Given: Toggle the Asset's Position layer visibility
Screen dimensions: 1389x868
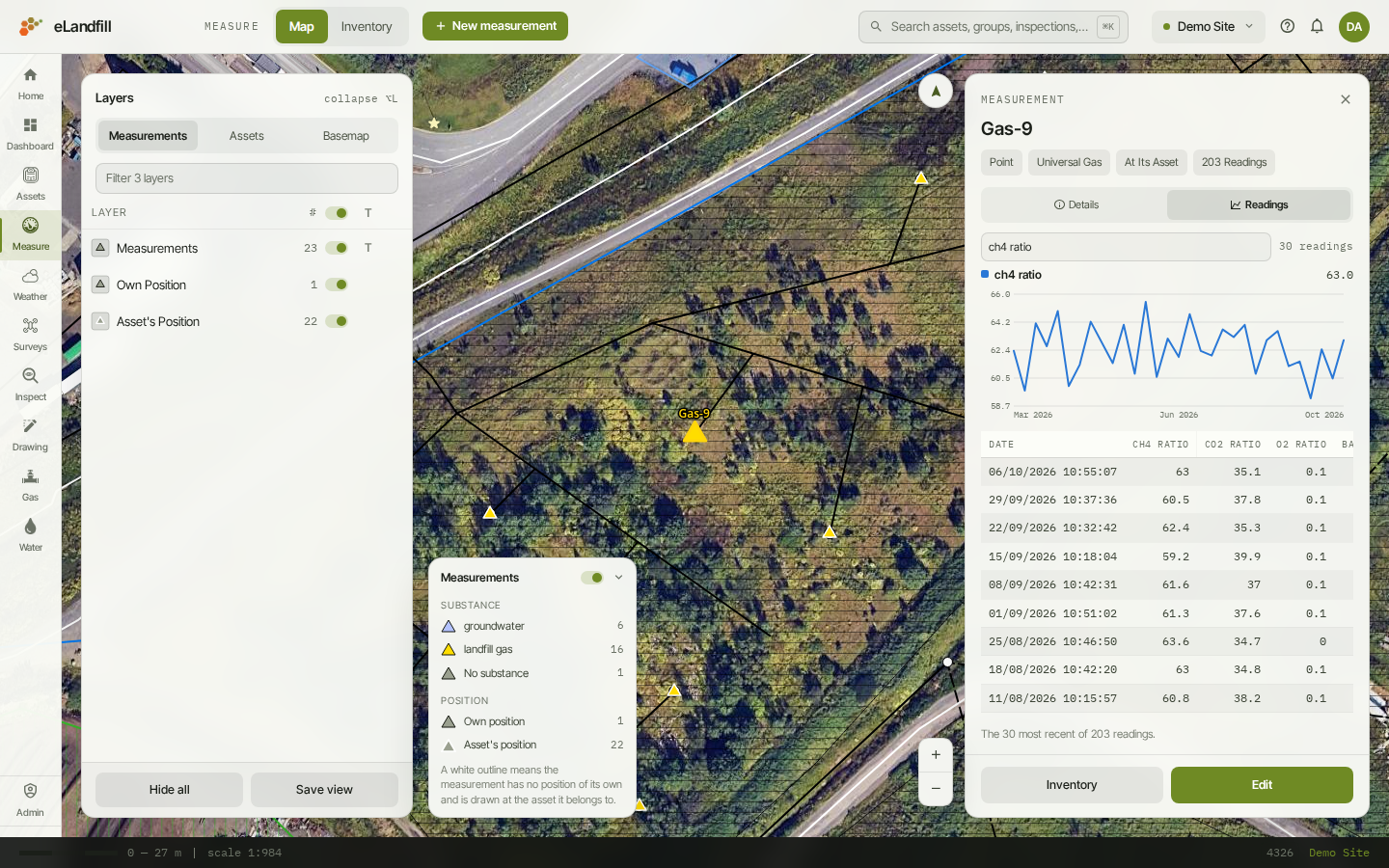Looking at the screenshot, I should point(337,321).
